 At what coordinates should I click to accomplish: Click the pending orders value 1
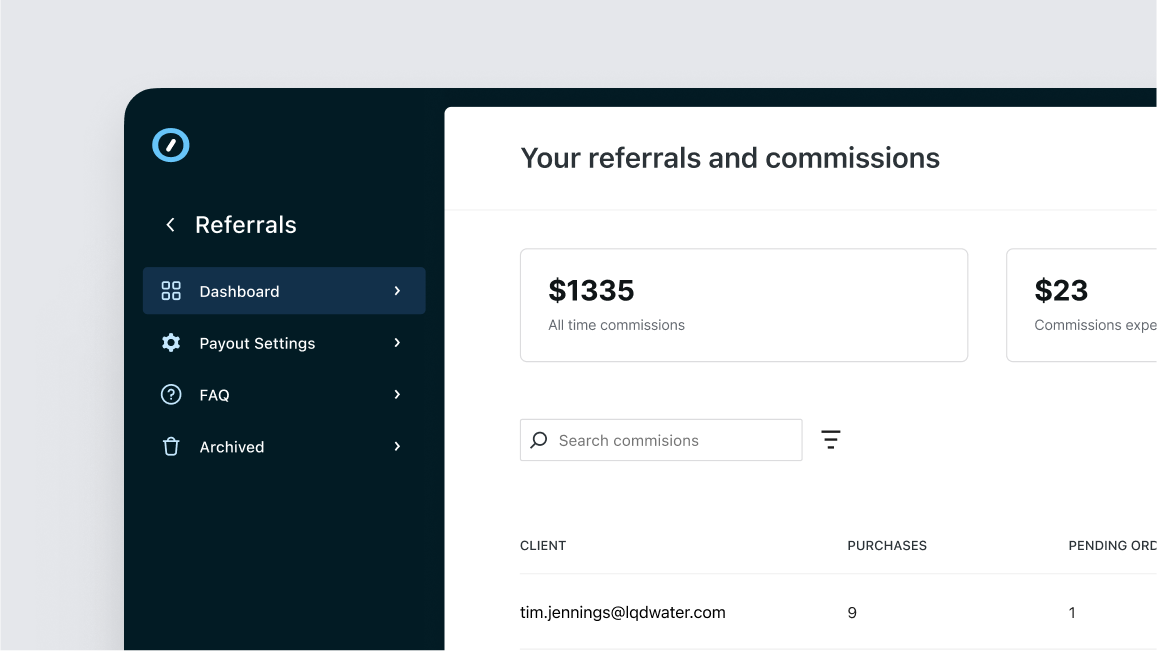(x=1072, y=613)
